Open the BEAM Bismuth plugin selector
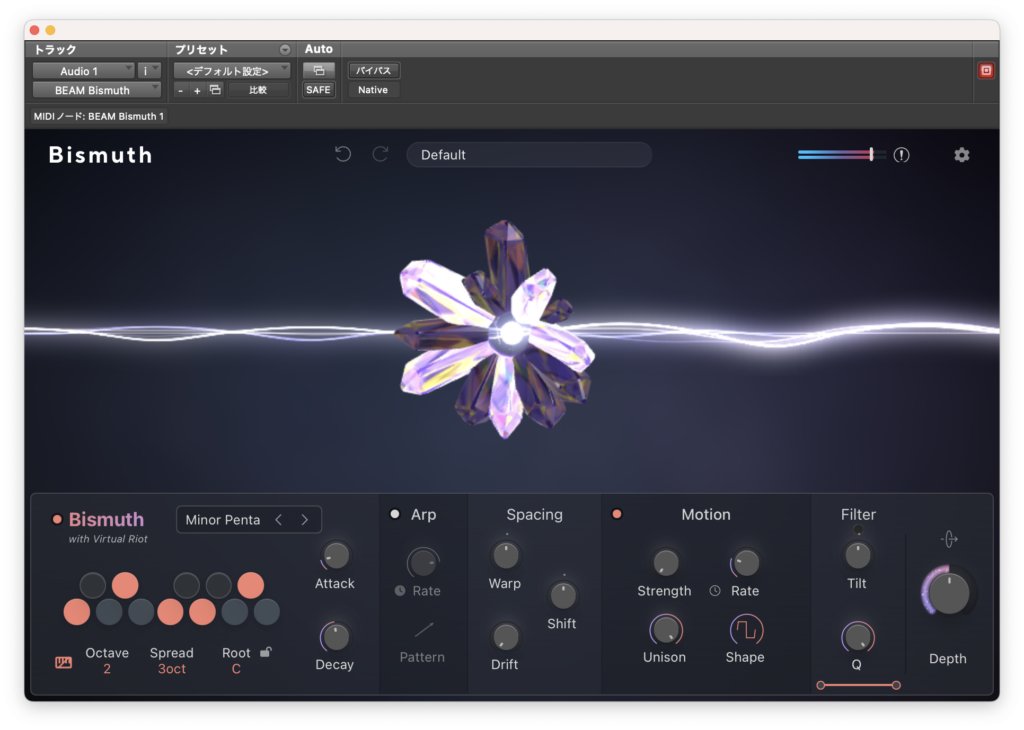Viewport: 1024px width, 730px height. coord(97,90)
